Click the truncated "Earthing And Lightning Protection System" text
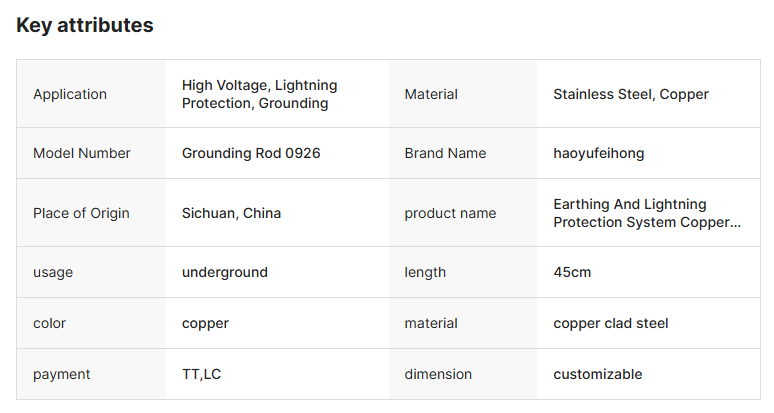The image size is (774, 413). click(x=647, y=213)
